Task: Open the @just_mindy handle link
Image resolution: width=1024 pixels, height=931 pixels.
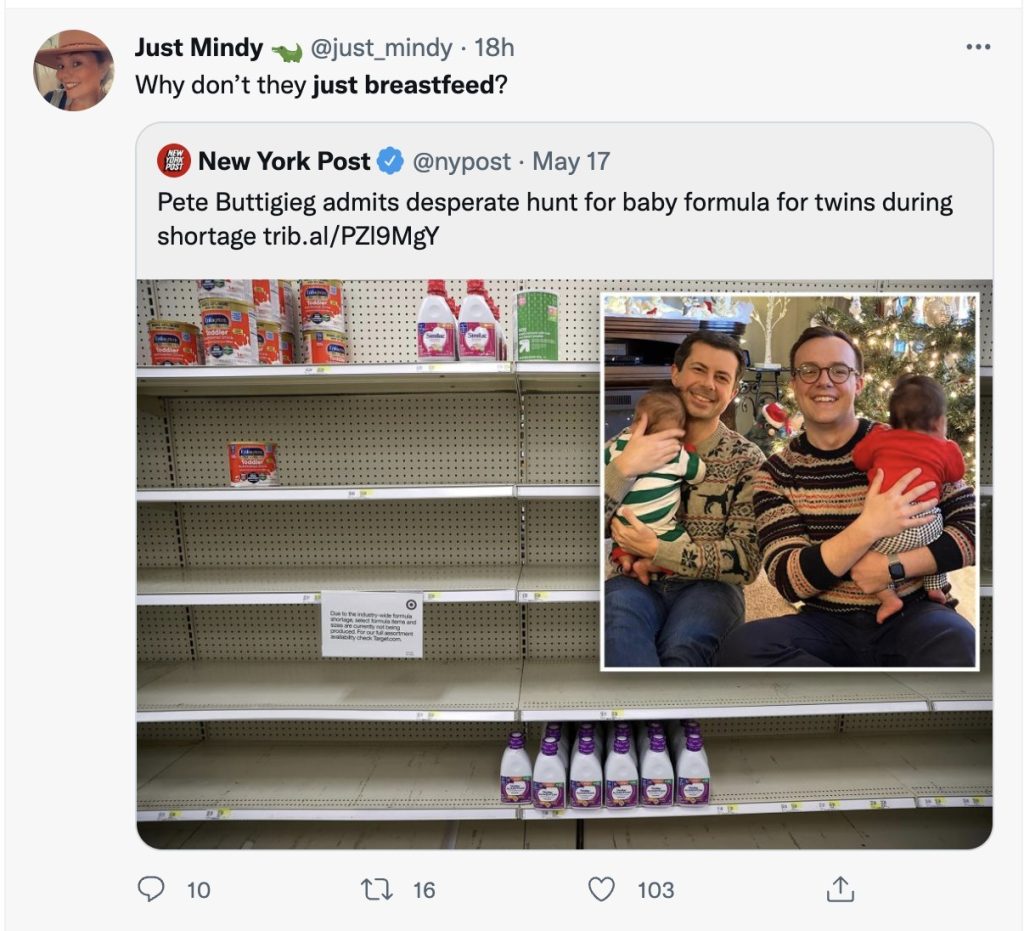Action: coord(381,48)
